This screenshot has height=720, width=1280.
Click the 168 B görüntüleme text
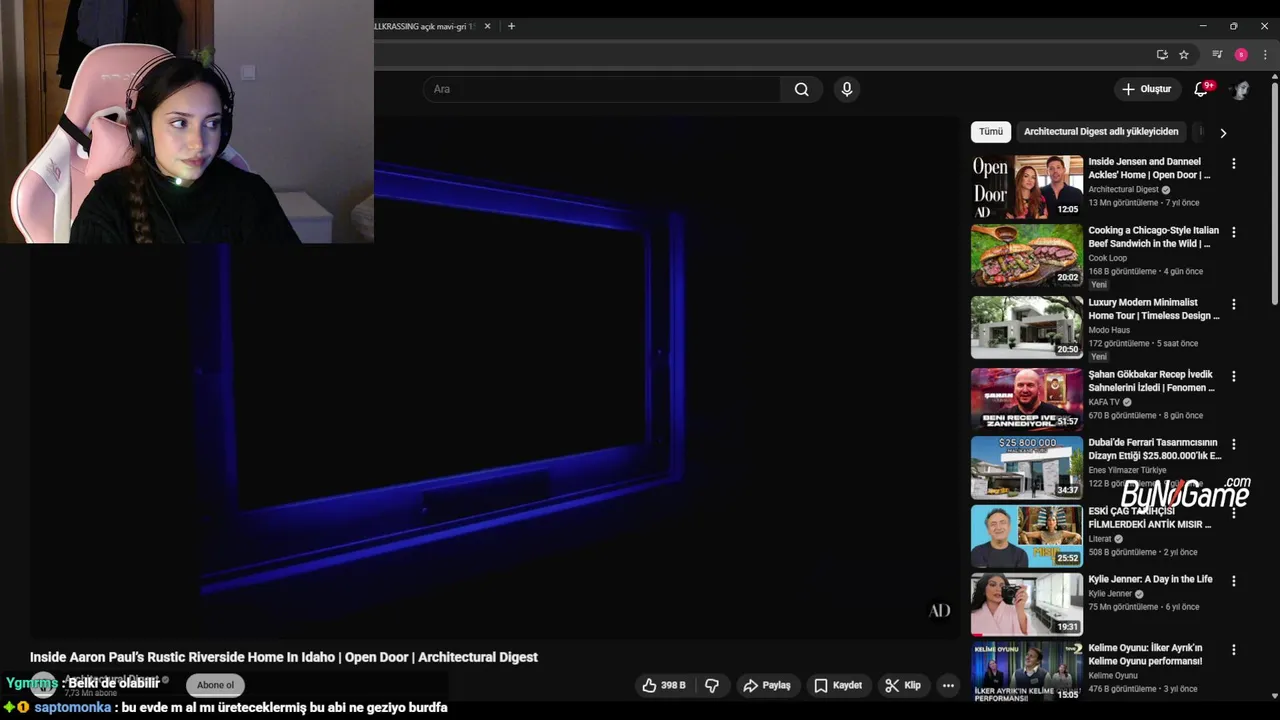pos(1124,271)
